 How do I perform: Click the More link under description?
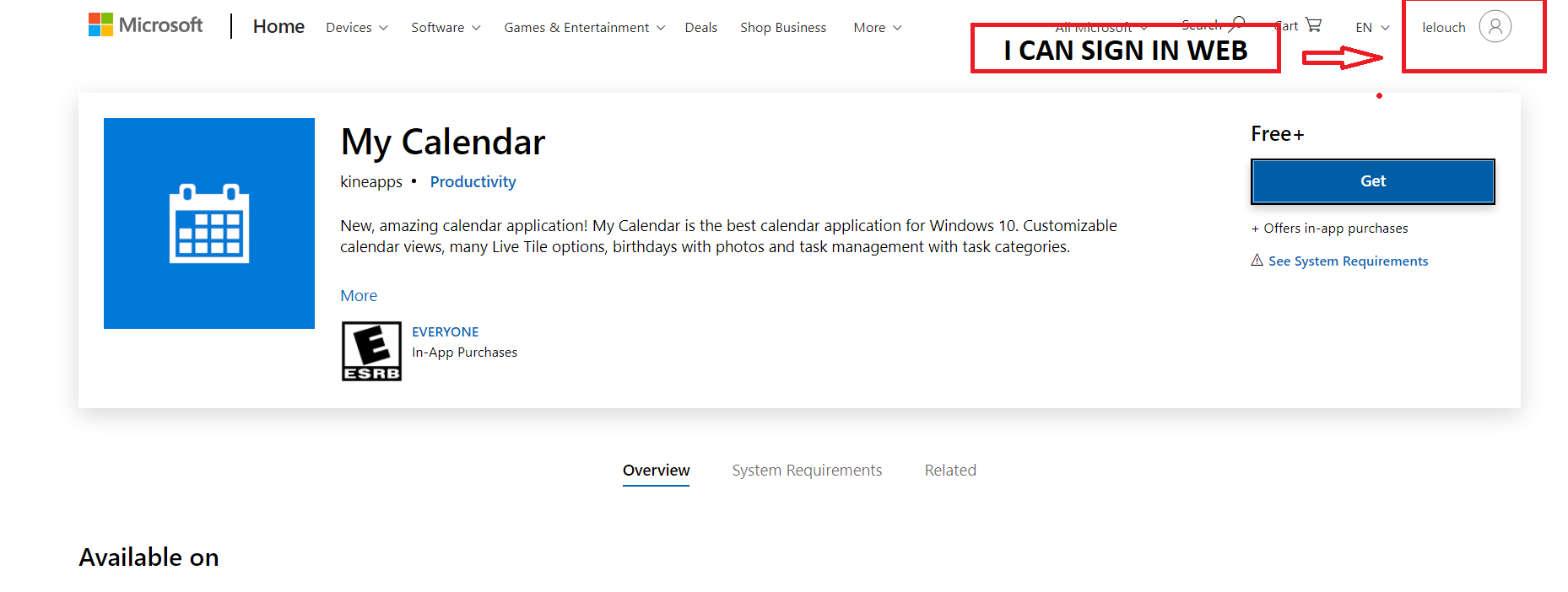pos(359,296)
